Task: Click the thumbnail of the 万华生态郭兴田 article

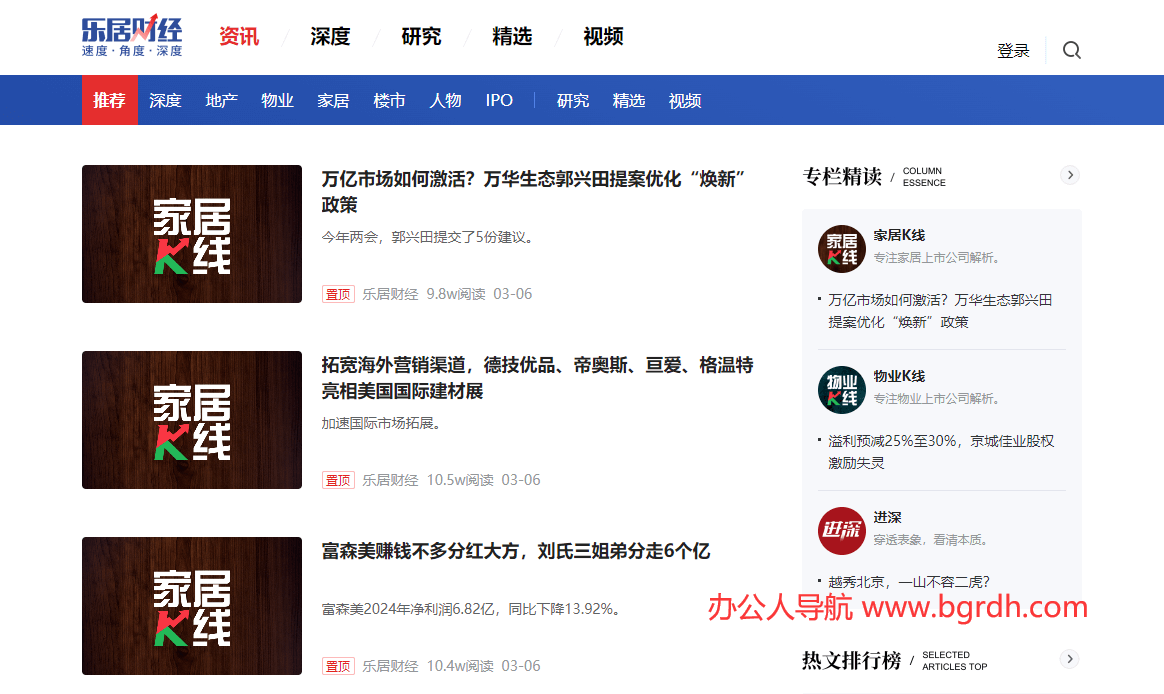Action: coord(192,234)
